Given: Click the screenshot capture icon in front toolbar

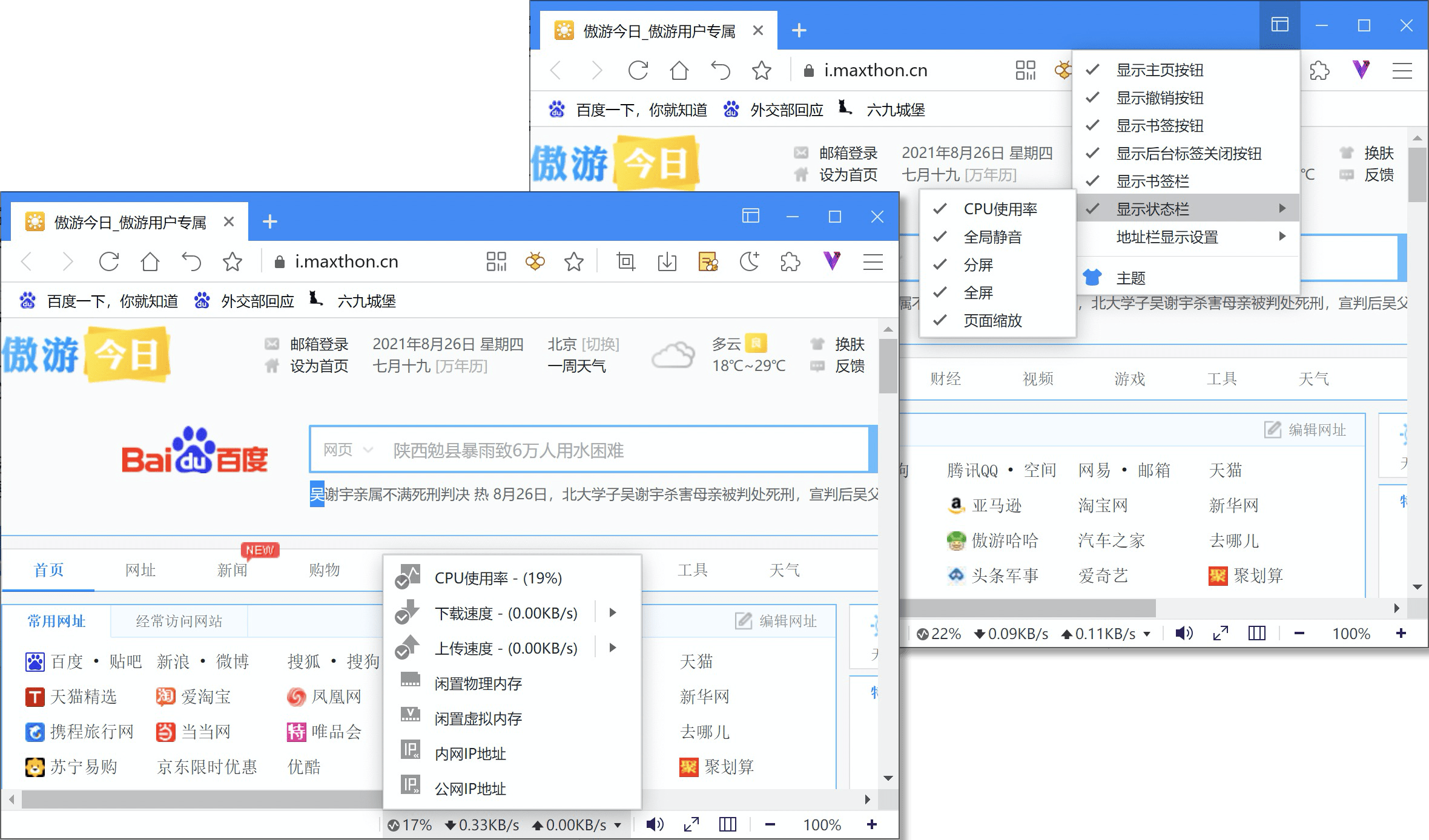Looking at the screenshot, I should pyautogui.click(x=625, y=261).
